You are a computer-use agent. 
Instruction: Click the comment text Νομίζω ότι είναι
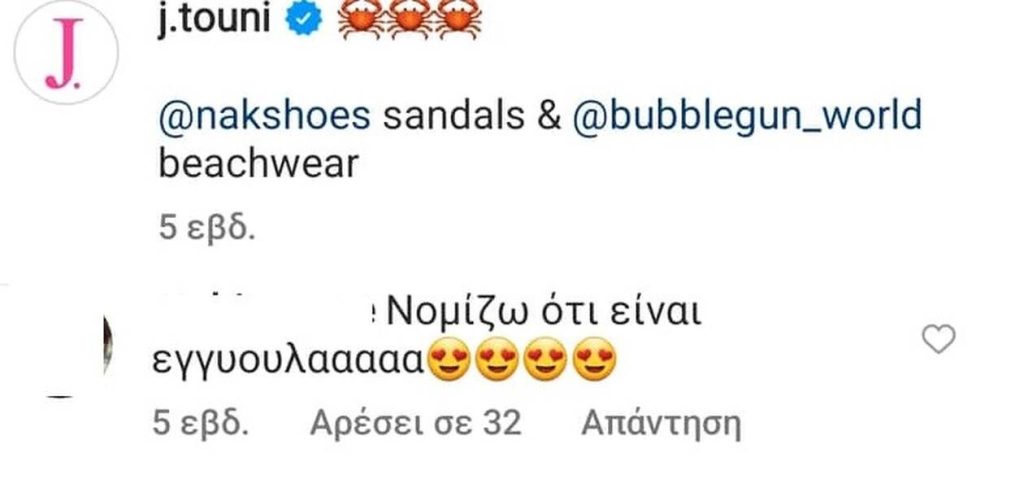click(x=543, y=314)
